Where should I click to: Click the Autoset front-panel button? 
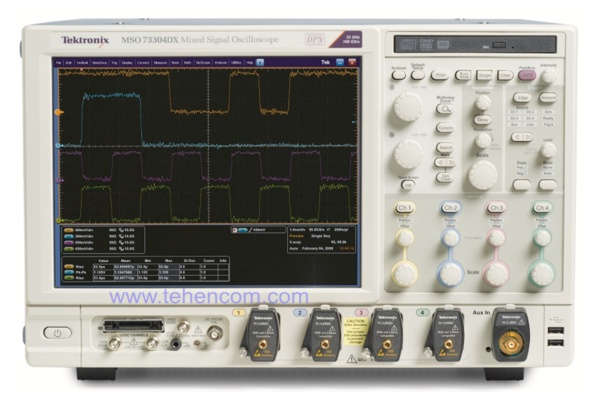(x=399, y=75)
